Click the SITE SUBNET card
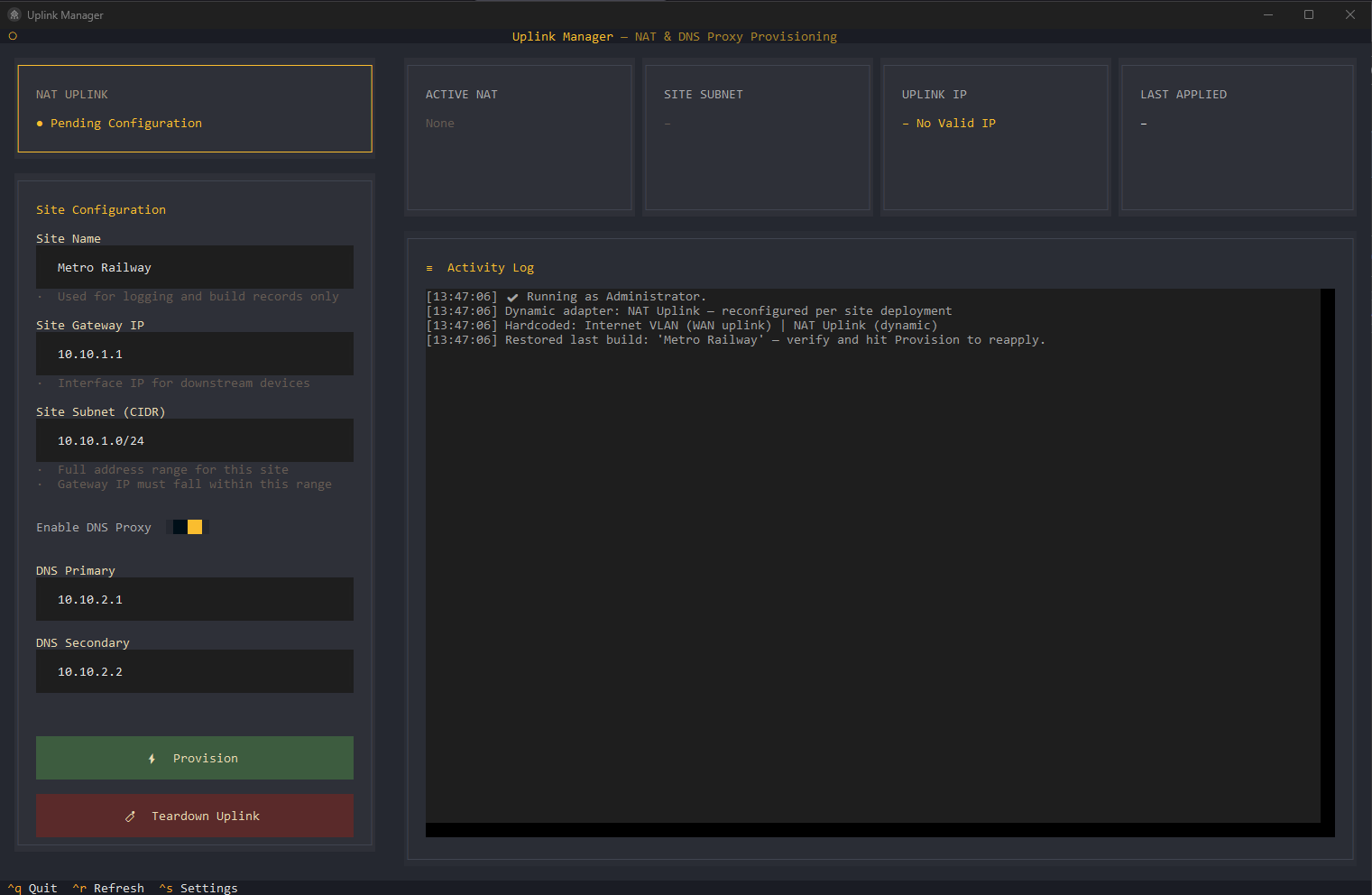The width and height of the screenshot is (1372, 895). (758, 137)
